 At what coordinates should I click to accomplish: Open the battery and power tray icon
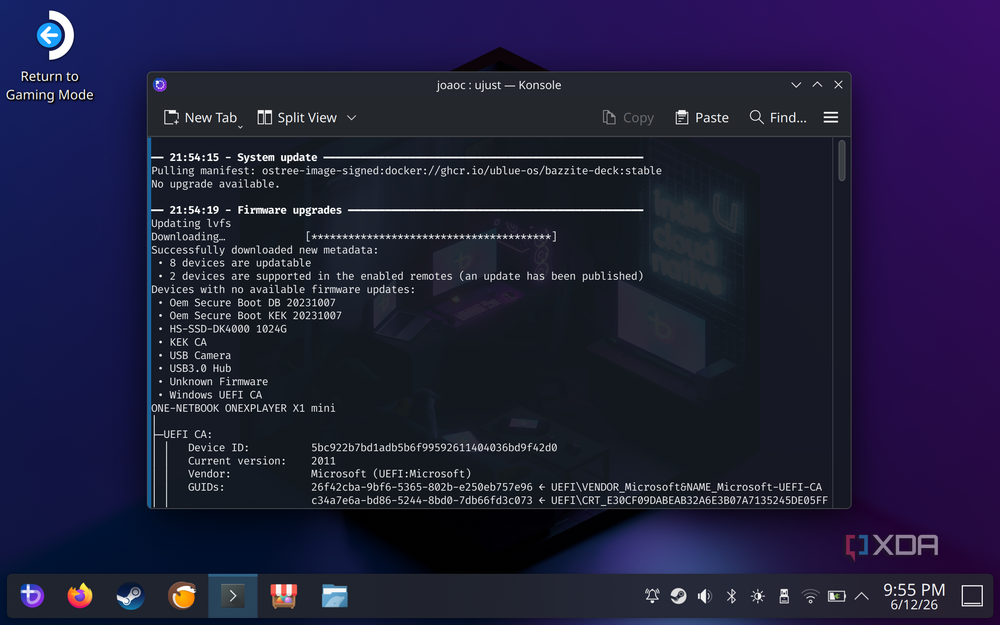point(836,596)
